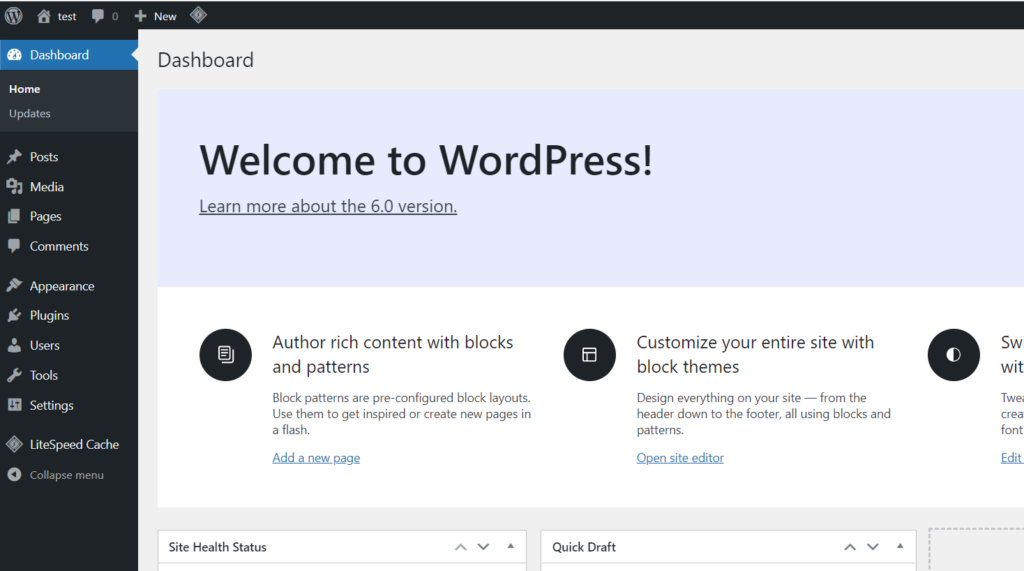This screenshot has width=1024, height=571.
Task: Click the WordPress logo in admin bar
Action: (x=14, y=16)
